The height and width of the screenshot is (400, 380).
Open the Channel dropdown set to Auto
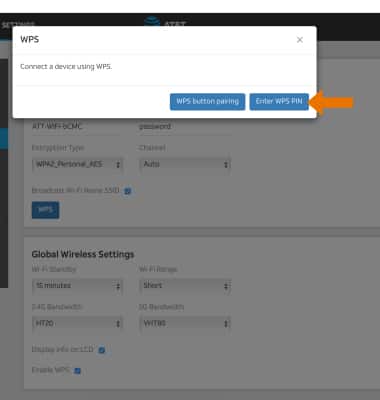[x=185, y=164]
